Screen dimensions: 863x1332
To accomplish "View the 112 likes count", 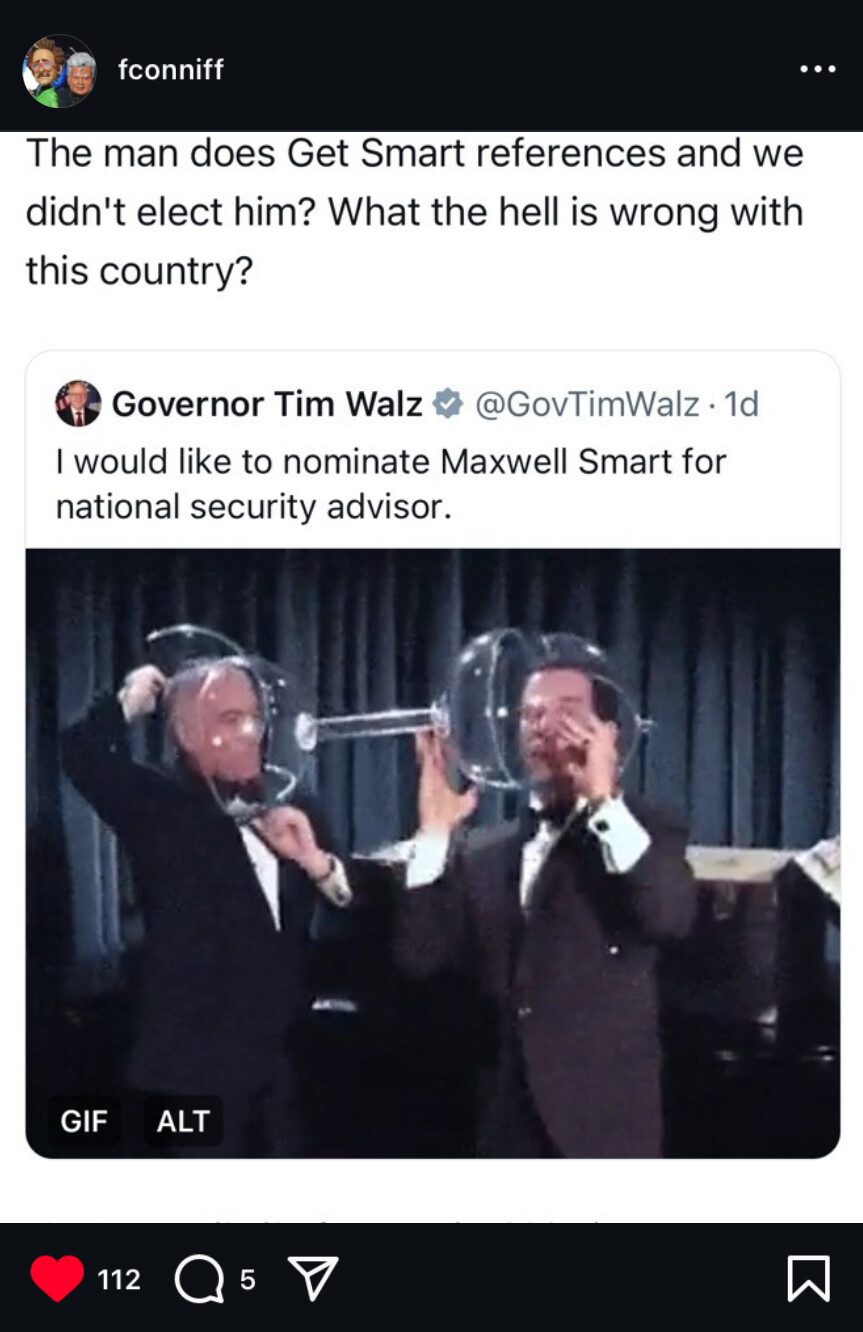I will pos(119,1279).
